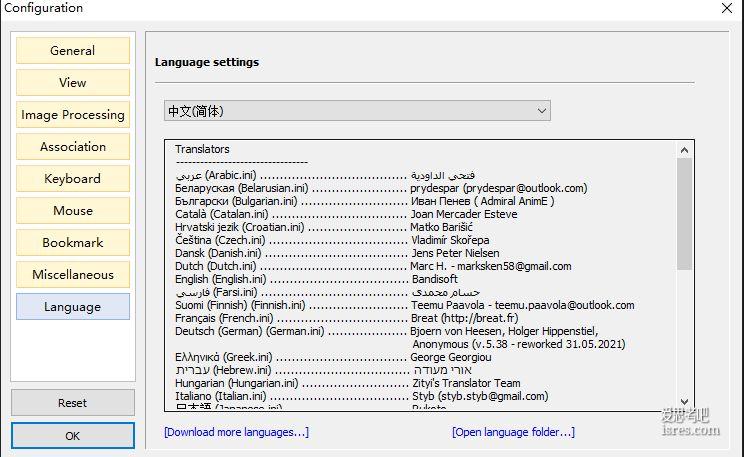This screenshot has height=457, width=744.
Task: Click the Belarusian.ini translator row
Action: pyautogui.click(x=381, y=188)
